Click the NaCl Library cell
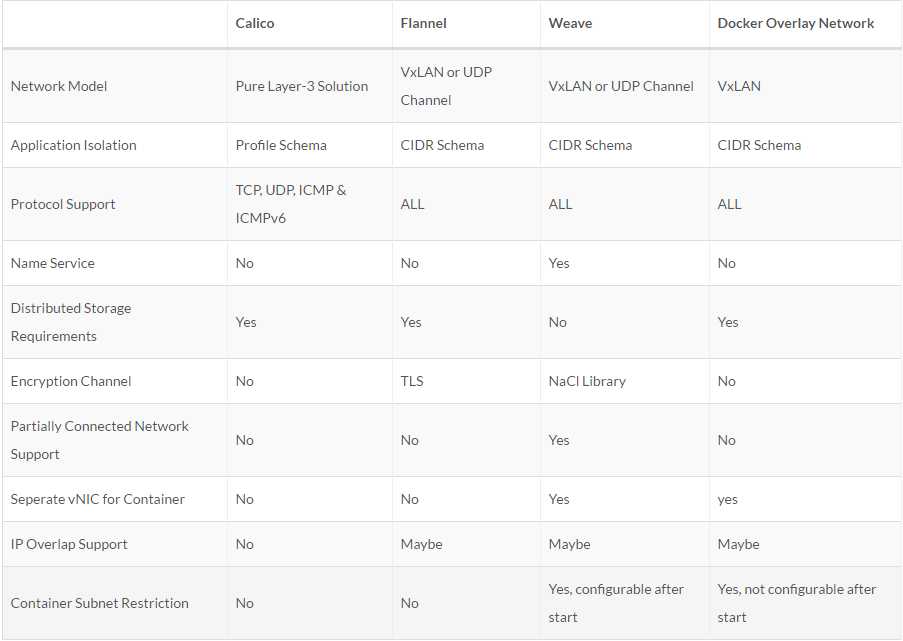This screenshot has width=903, height=641. click(x=587, y=381)
